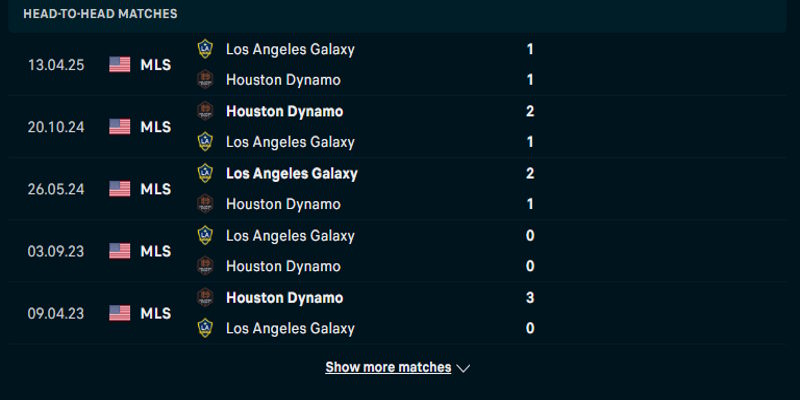The height and width of the screenshot is (400, 800).
Task: Click LA Galaxy crest in 26.05.24 match
Action: (x=205, y=173)
